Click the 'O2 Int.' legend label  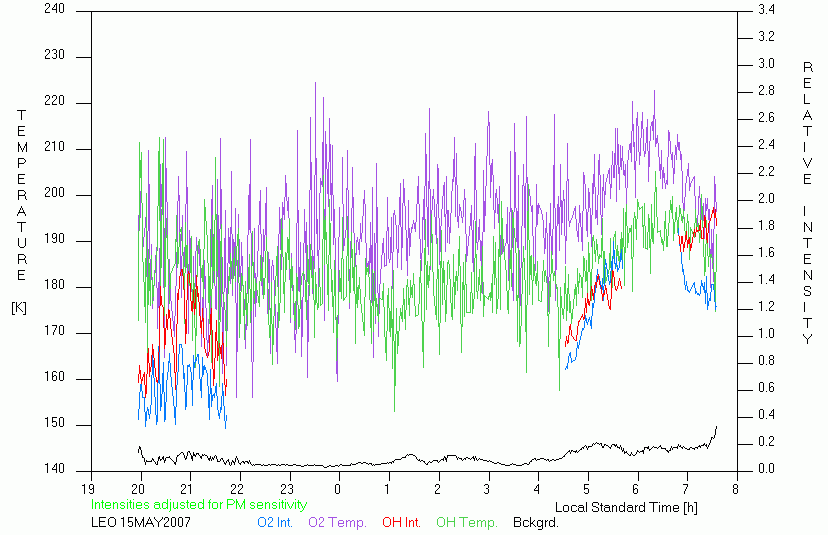pyautogui.click(x=275, y=523)
